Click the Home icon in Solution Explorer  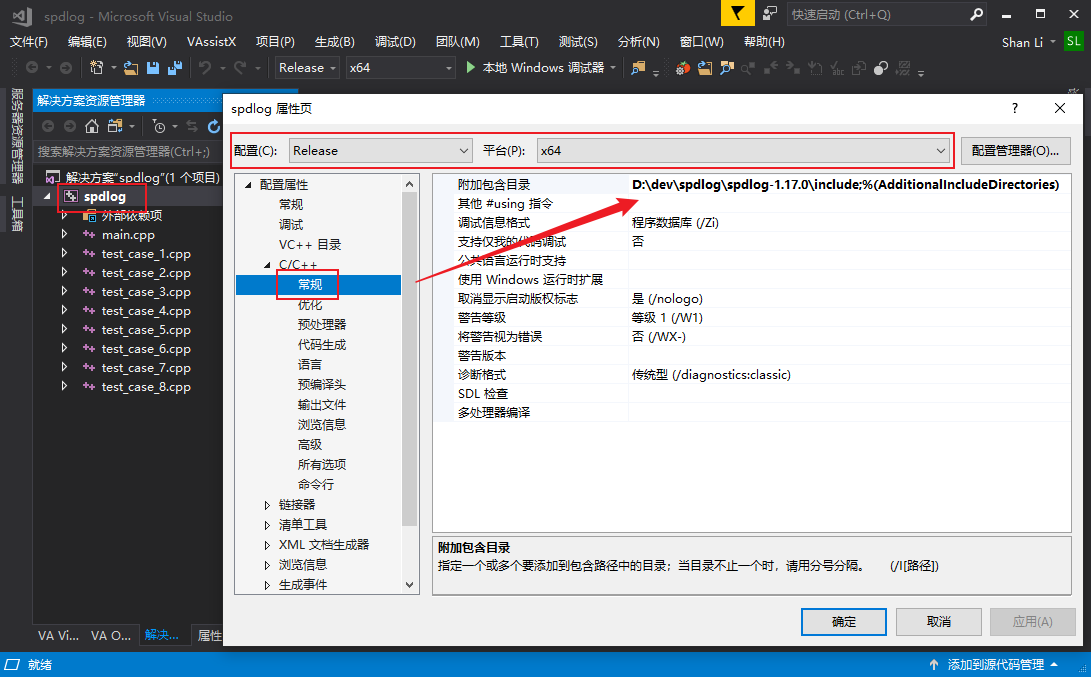point(92,126)
